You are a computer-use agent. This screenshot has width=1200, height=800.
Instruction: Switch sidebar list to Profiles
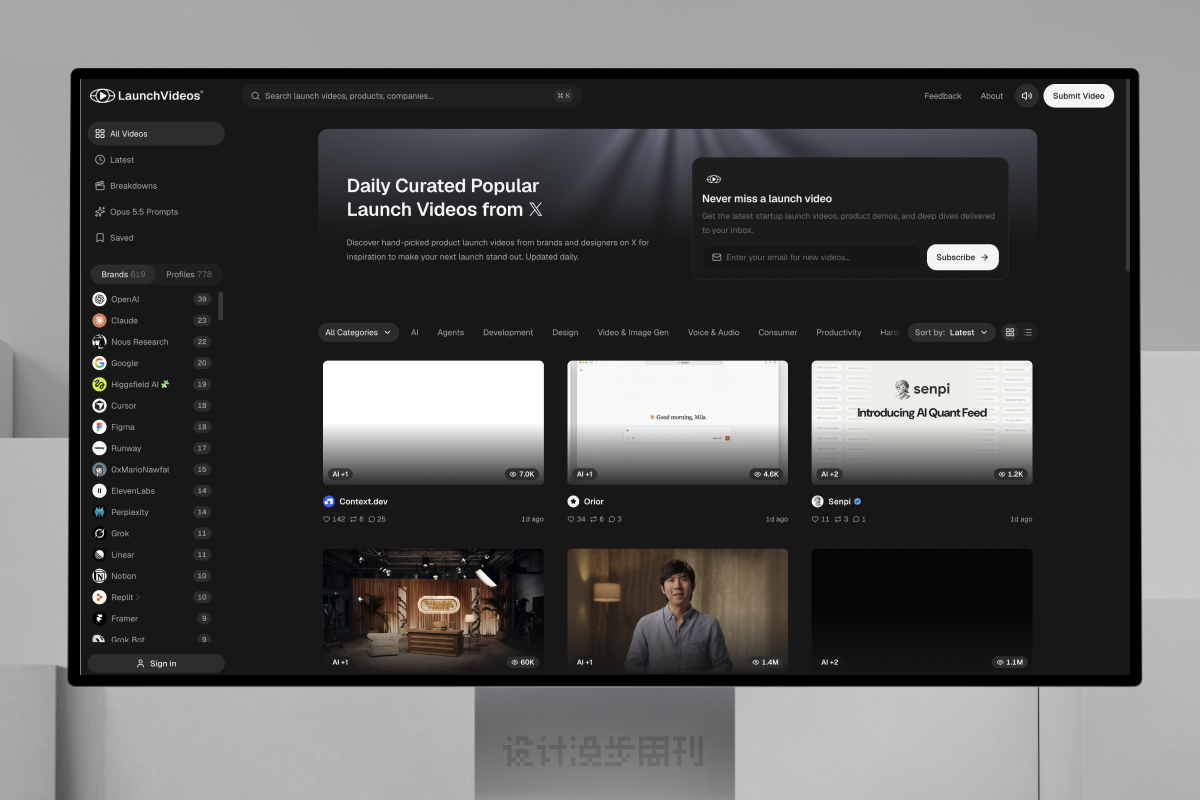[x=189, y=274]
